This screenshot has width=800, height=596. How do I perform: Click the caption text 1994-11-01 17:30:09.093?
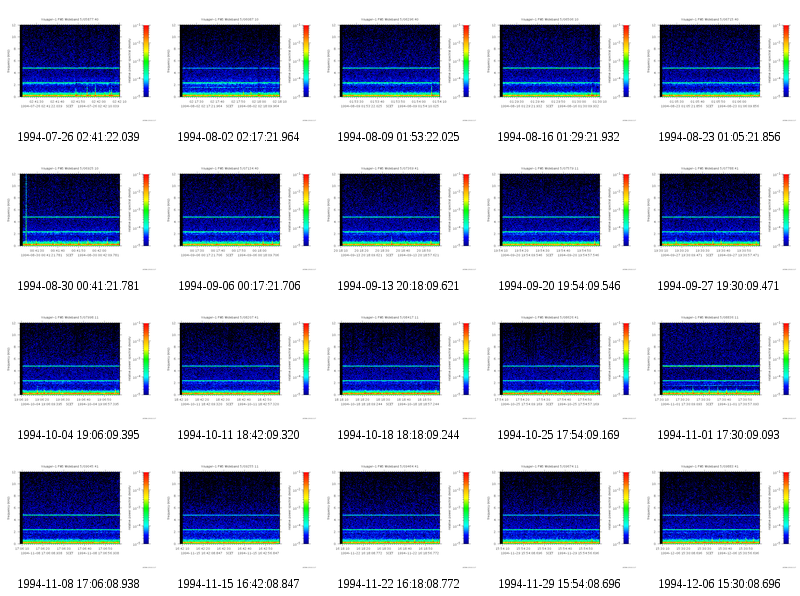(x=718, y=435)
